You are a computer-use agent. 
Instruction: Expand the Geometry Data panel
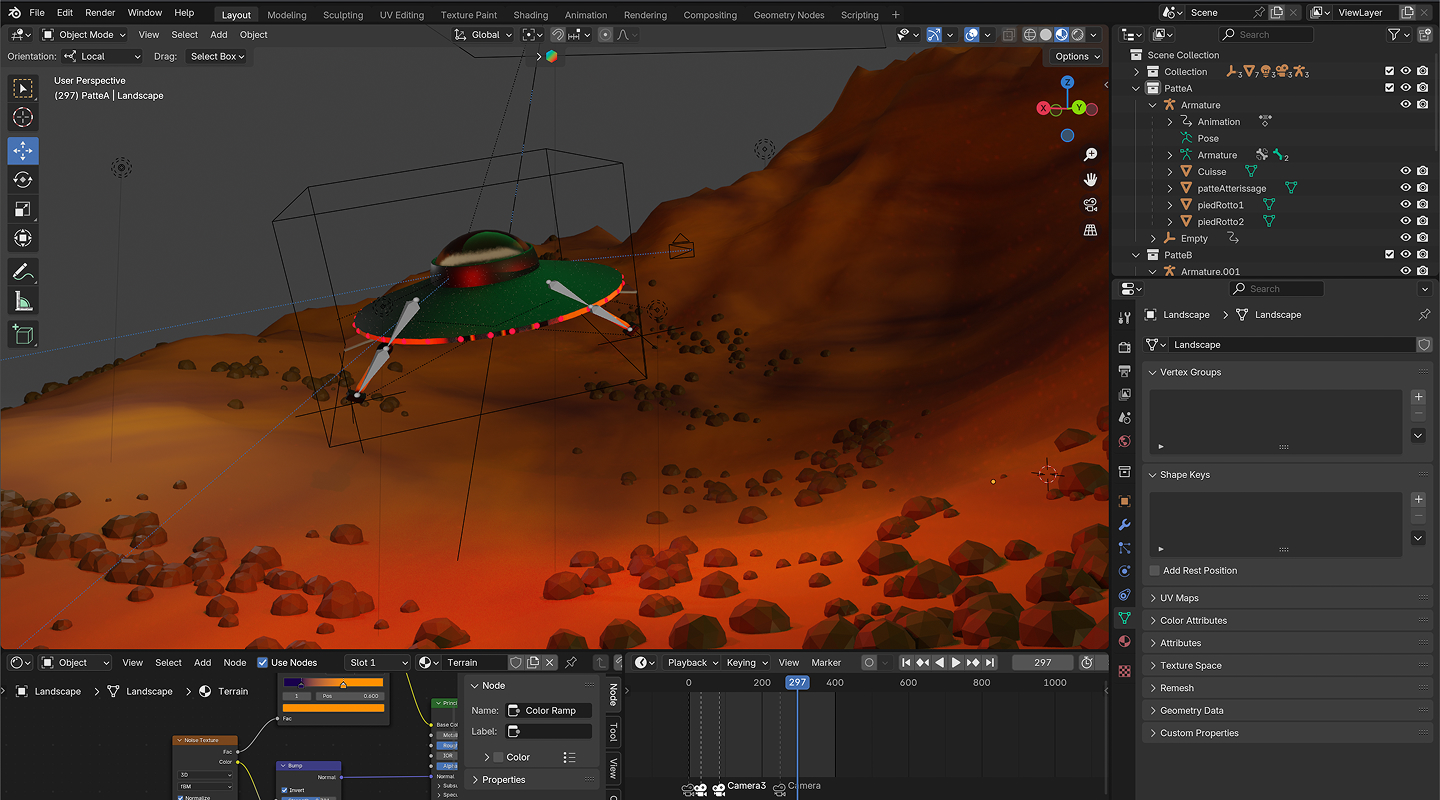pos(1191,711)
